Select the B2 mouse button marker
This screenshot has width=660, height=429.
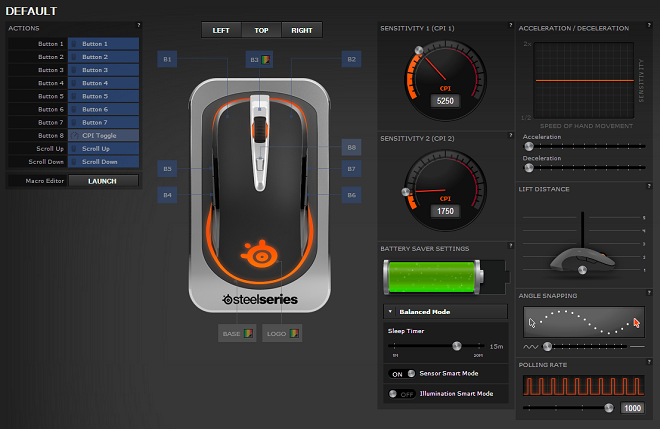[351, 59]
